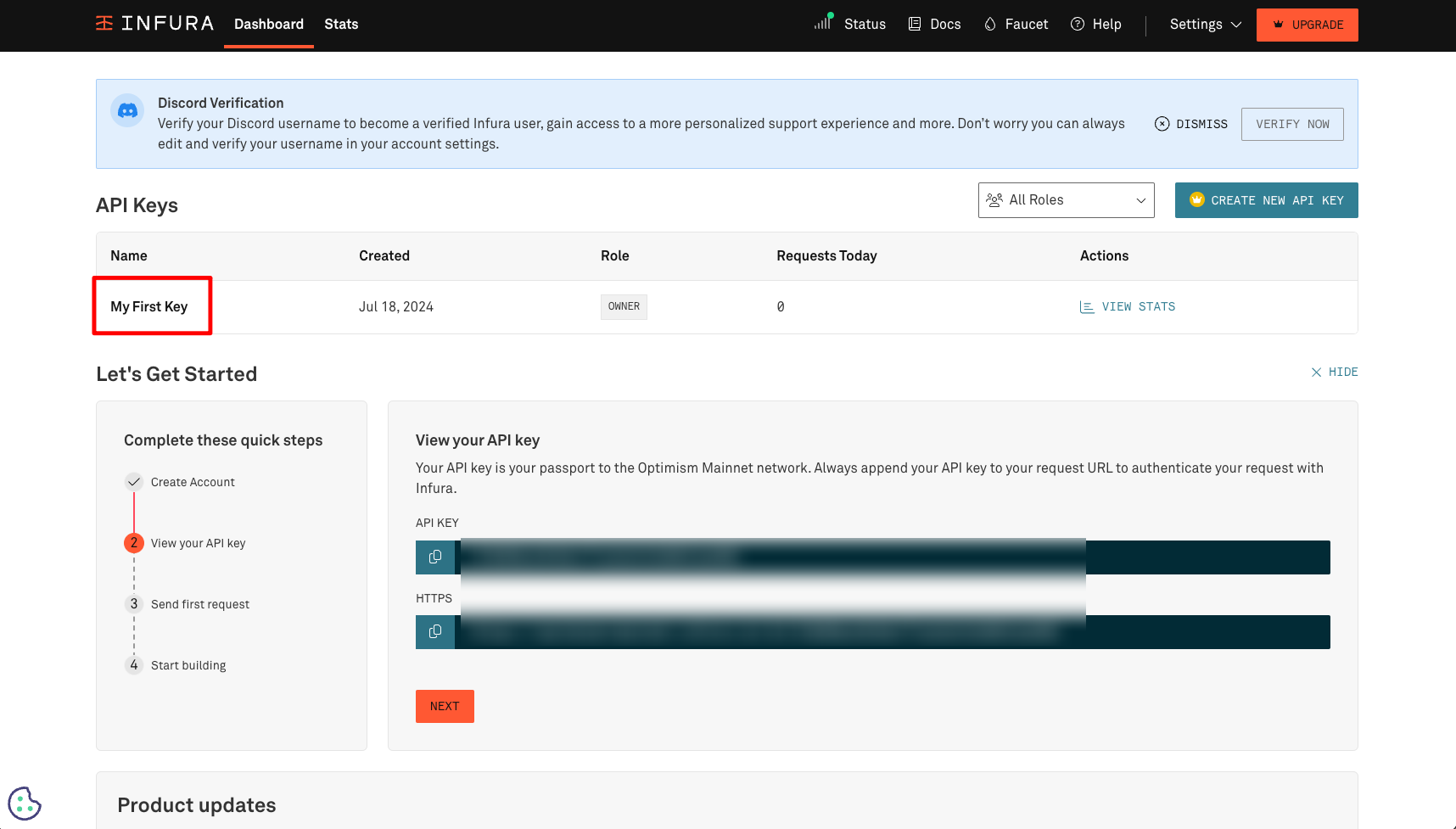Click the Role column header
The height and width of the screenshot is (829, 1456).
[x=615, y=255]
